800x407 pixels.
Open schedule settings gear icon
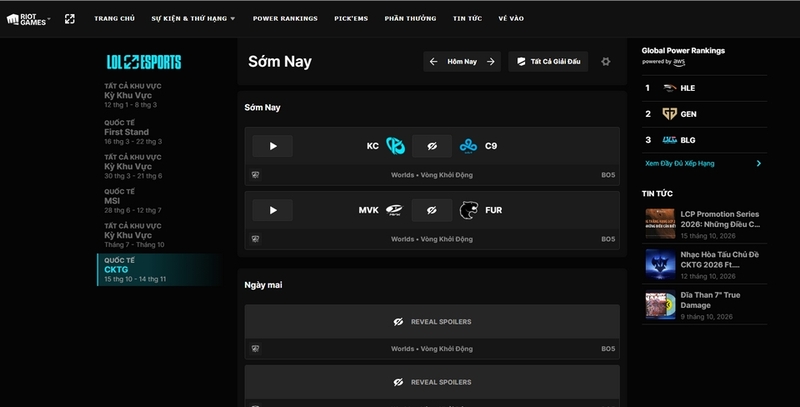606,62
